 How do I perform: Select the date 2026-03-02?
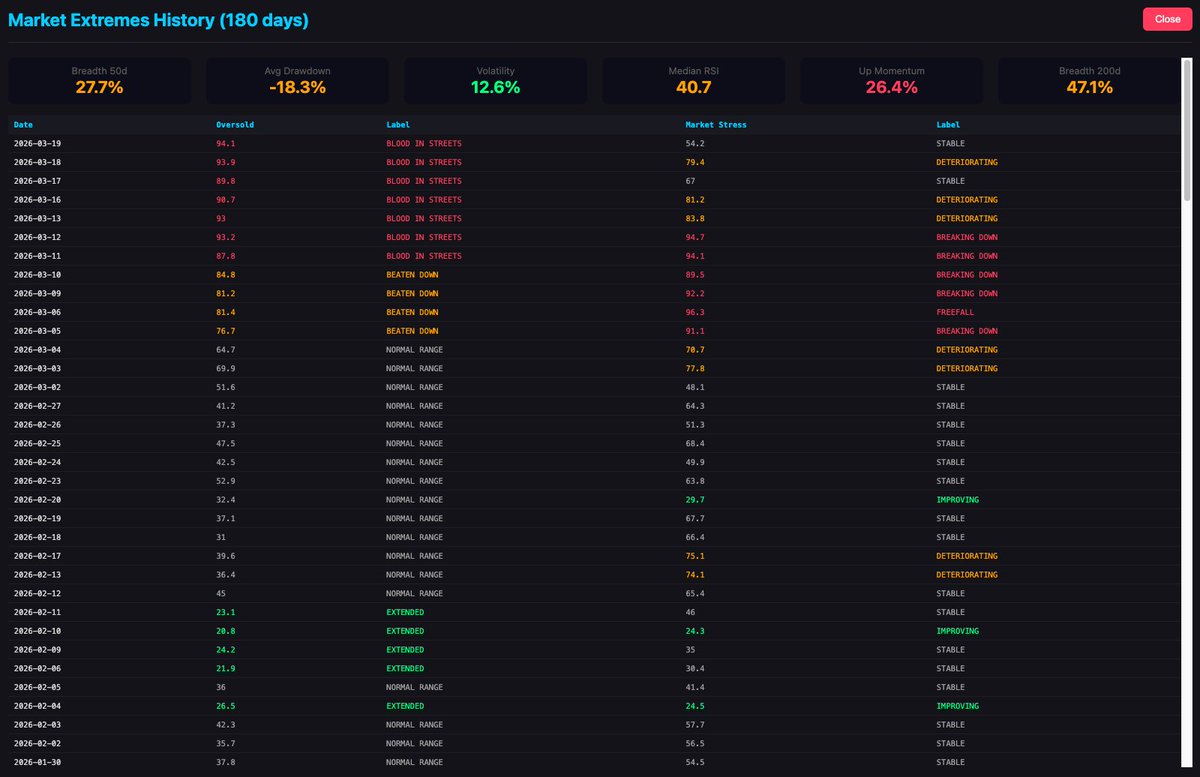click(x=38, y=387)
